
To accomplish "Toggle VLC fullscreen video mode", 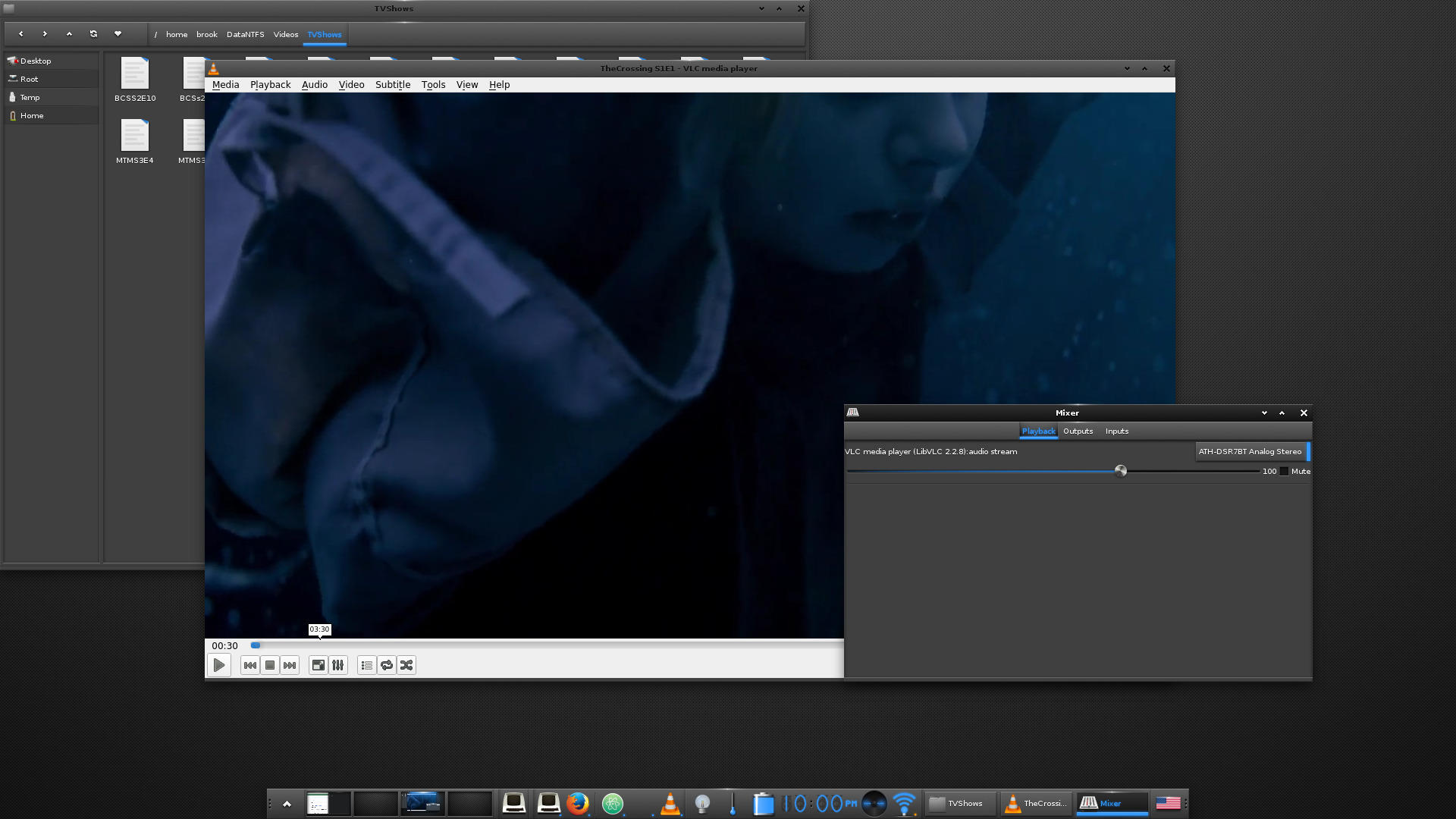I will point(318,665).
